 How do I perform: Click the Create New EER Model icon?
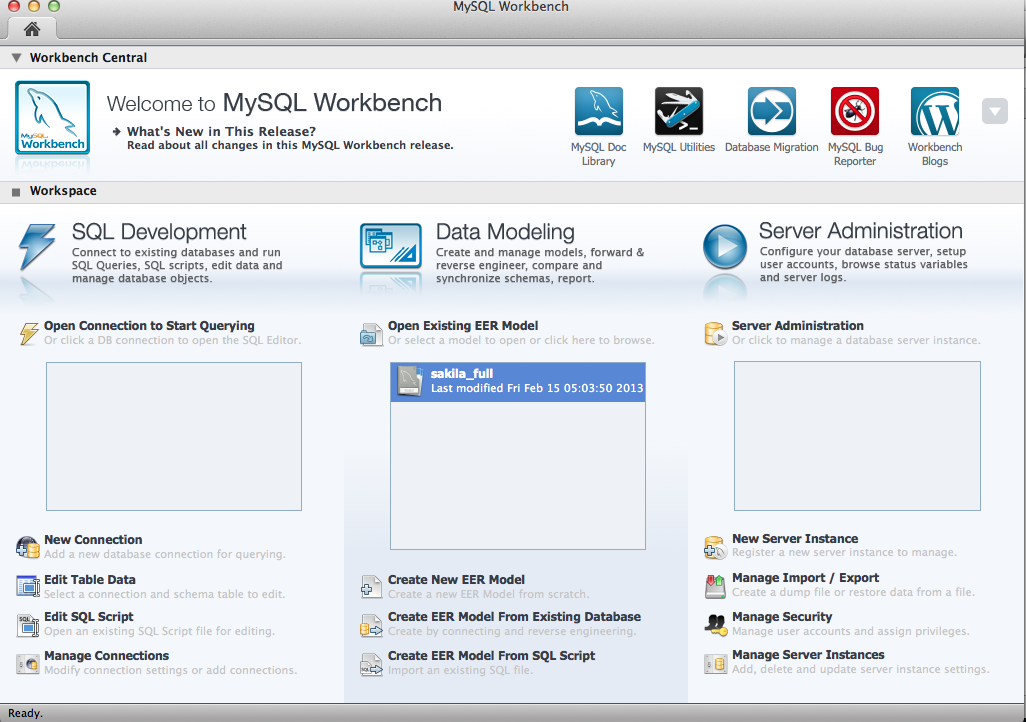(x=371, y=587)
